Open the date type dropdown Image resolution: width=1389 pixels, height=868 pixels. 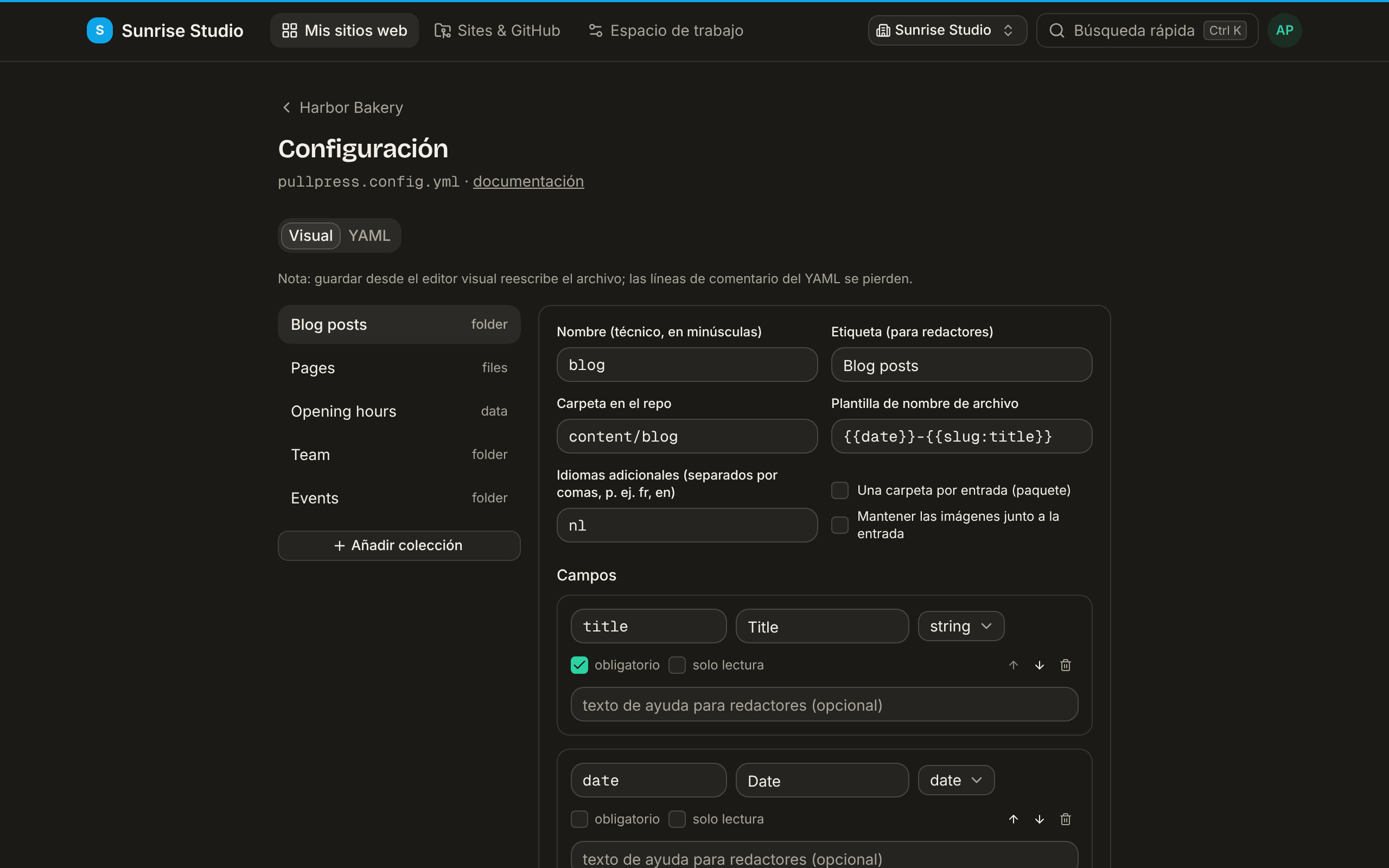point(955,780)
